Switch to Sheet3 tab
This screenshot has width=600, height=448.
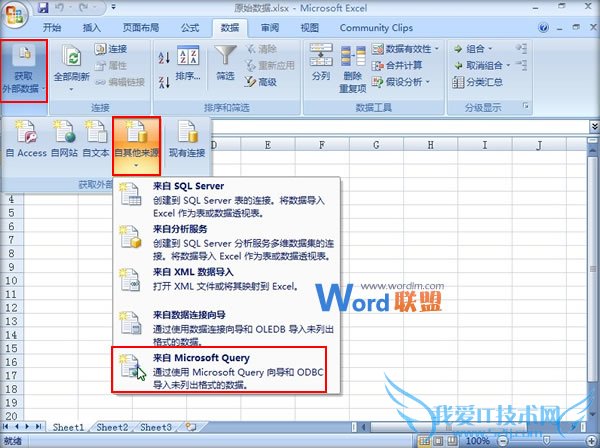[155, 427]
